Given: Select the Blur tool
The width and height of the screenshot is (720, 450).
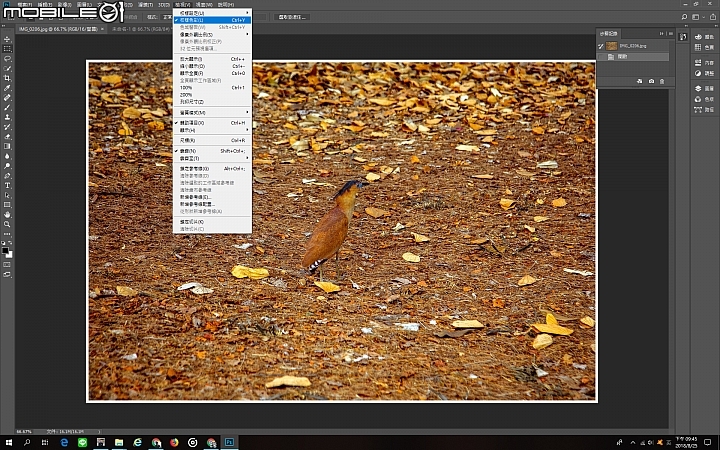Looking at the screenshot, I should (x=7, y=156).
